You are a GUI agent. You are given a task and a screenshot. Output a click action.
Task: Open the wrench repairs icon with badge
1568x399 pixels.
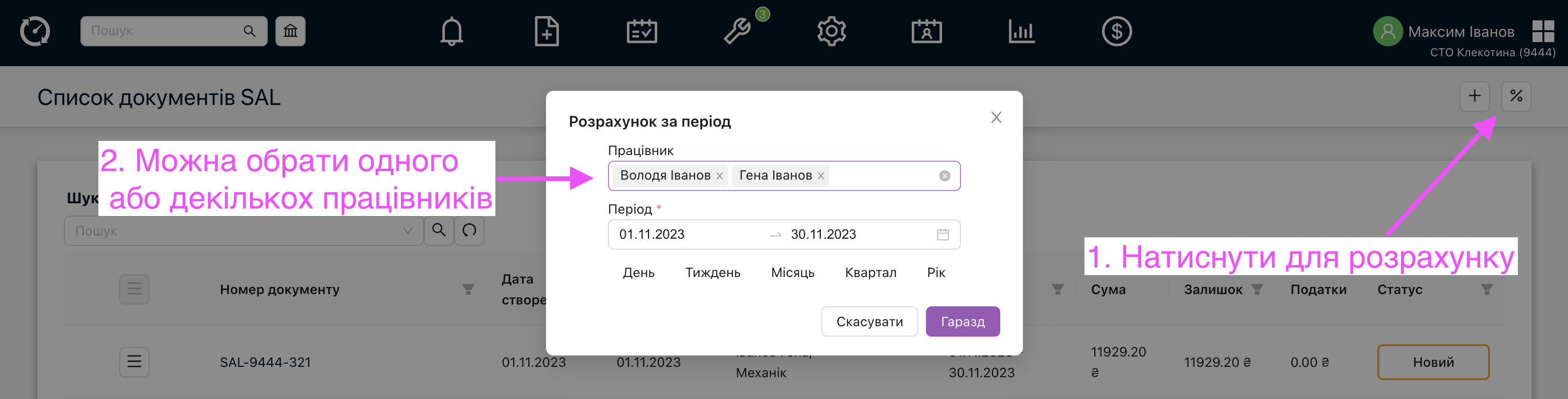point(737,31)
